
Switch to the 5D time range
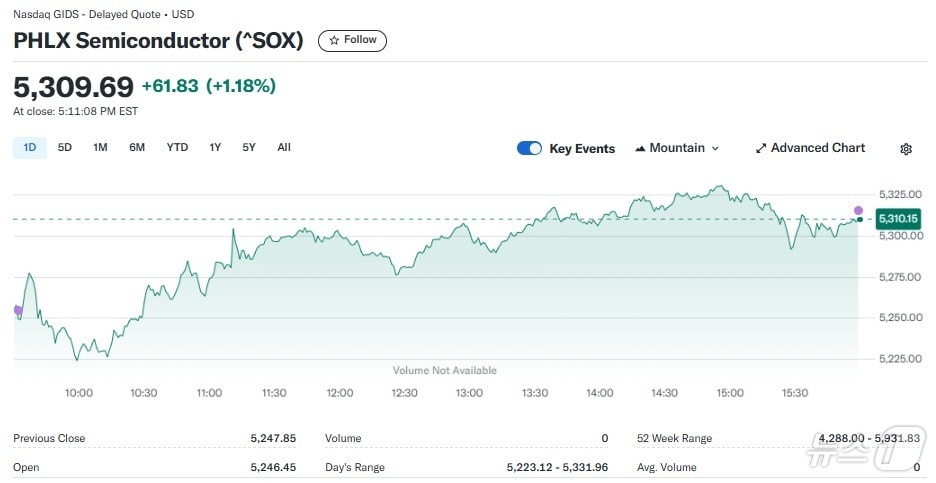[x=65, y=148]
